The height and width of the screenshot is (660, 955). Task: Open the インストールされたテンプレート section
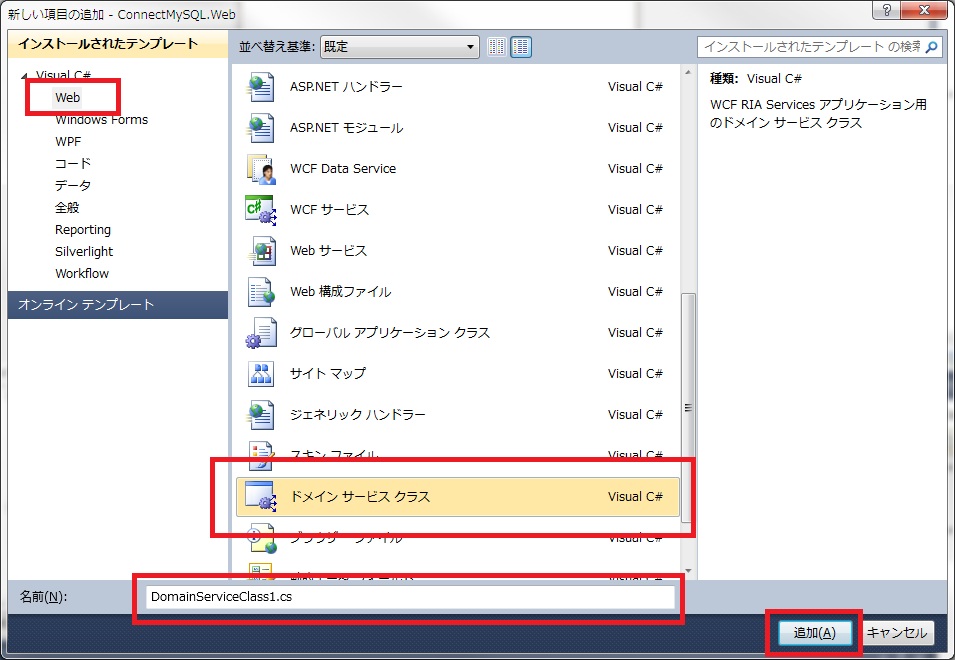click(118, 44)
